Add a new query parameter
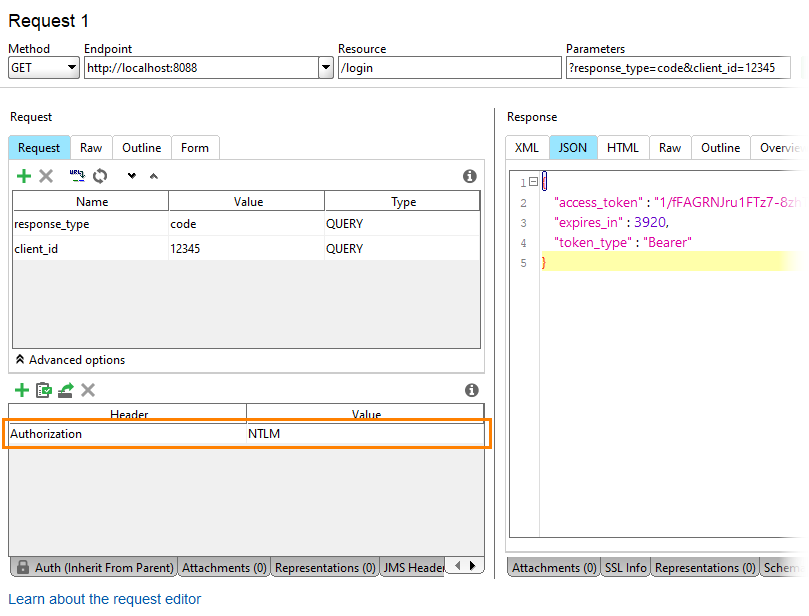This screenshot has height=616, width=809. click(24, 176)
